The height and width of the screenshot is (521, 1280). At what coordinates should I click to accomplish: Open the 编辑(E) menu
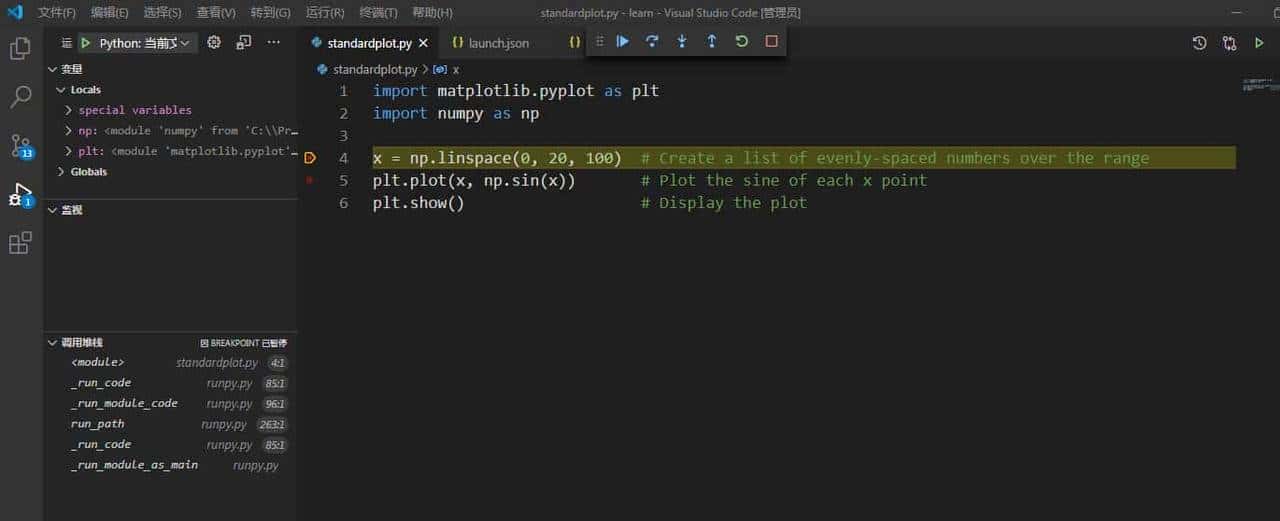click(109, 13)
